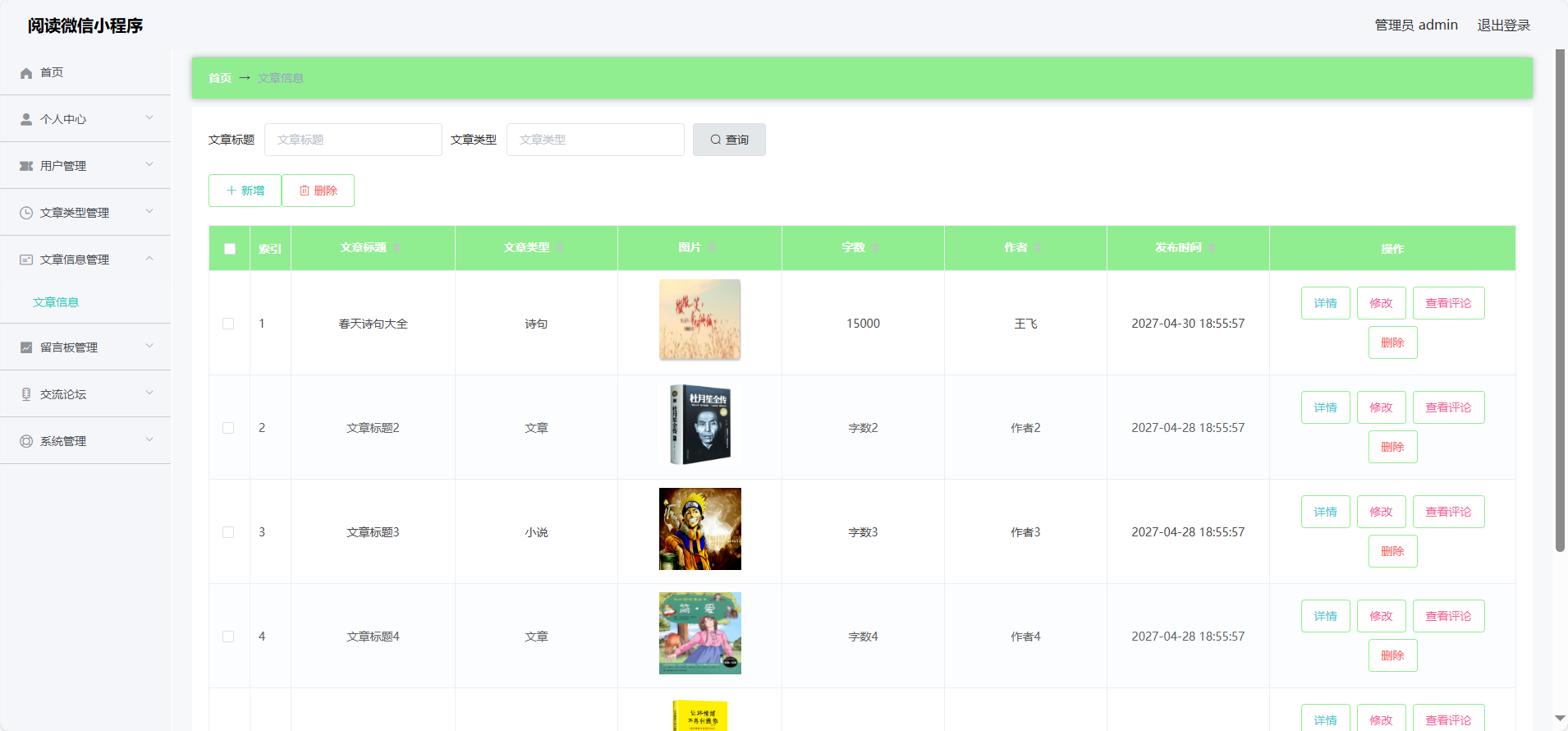1568x731 pixels.
Task: Expand the 个人中心 menu chevron
Action: (149, 117)
